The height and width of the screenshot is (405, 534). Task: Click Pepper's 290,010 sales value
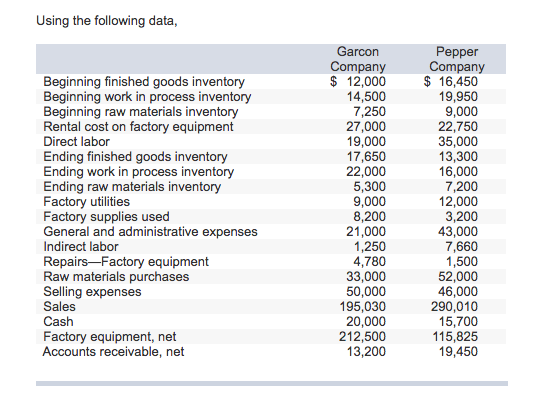click(x=454, y=307)
